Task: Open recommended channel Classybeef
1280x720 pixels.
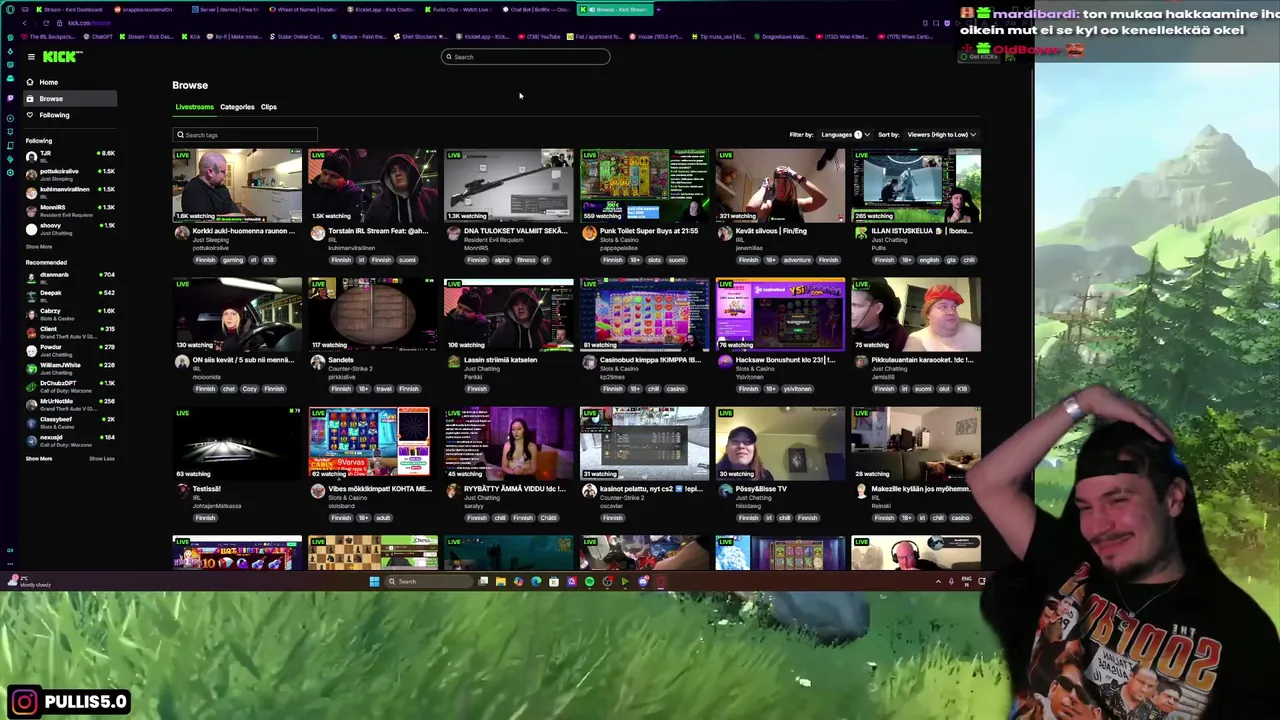Action: [x=70, y=421]
